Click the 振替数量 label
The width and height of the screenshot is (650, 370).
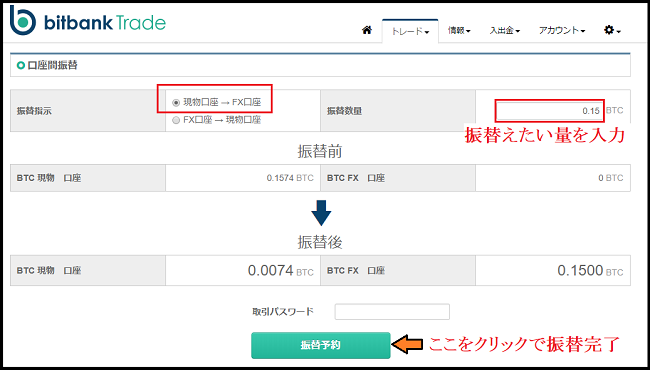(x=344, y=111)
